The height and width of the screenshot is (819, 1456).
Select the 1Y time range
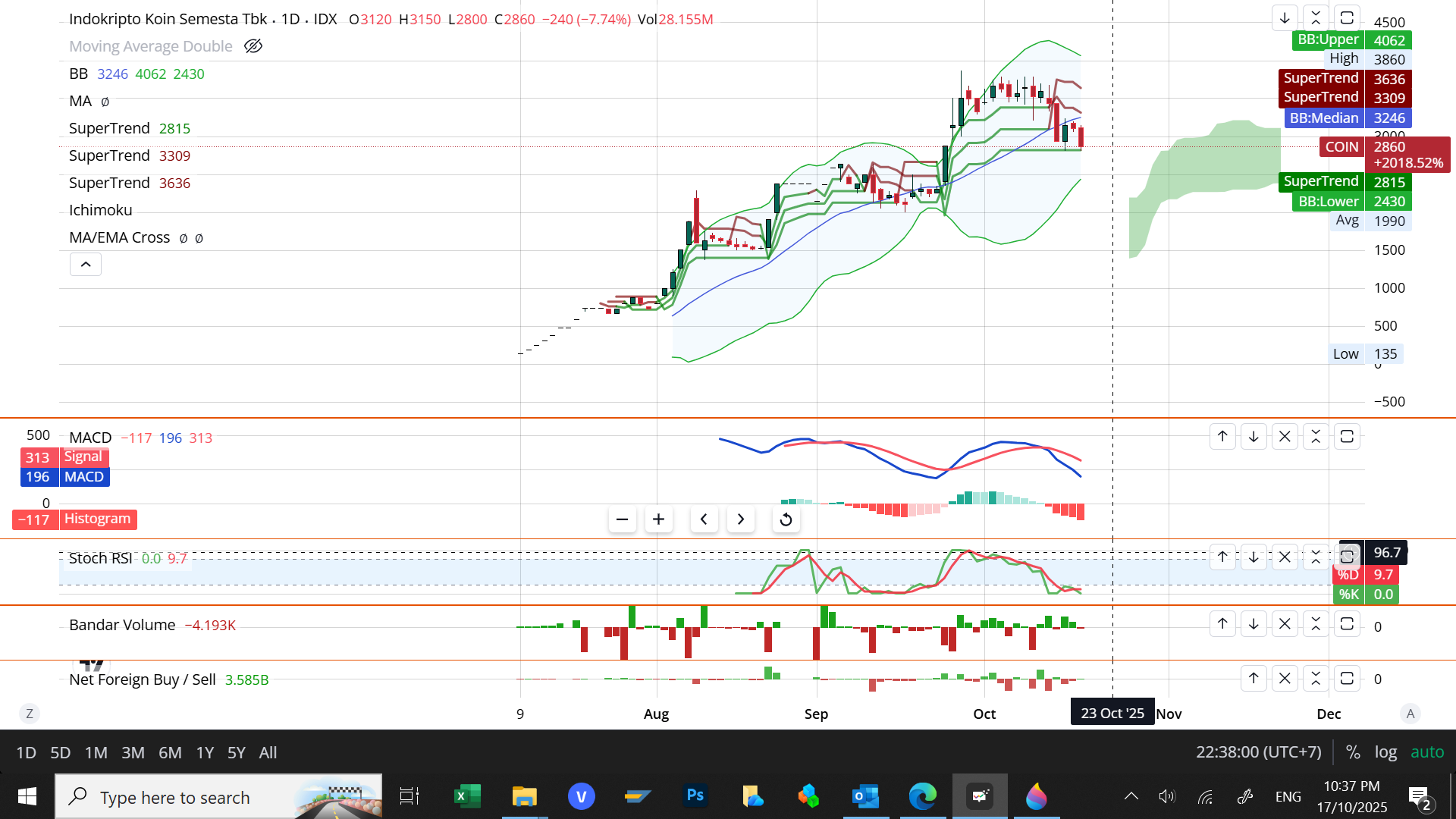pyautogui.click(x=205, y=753)
